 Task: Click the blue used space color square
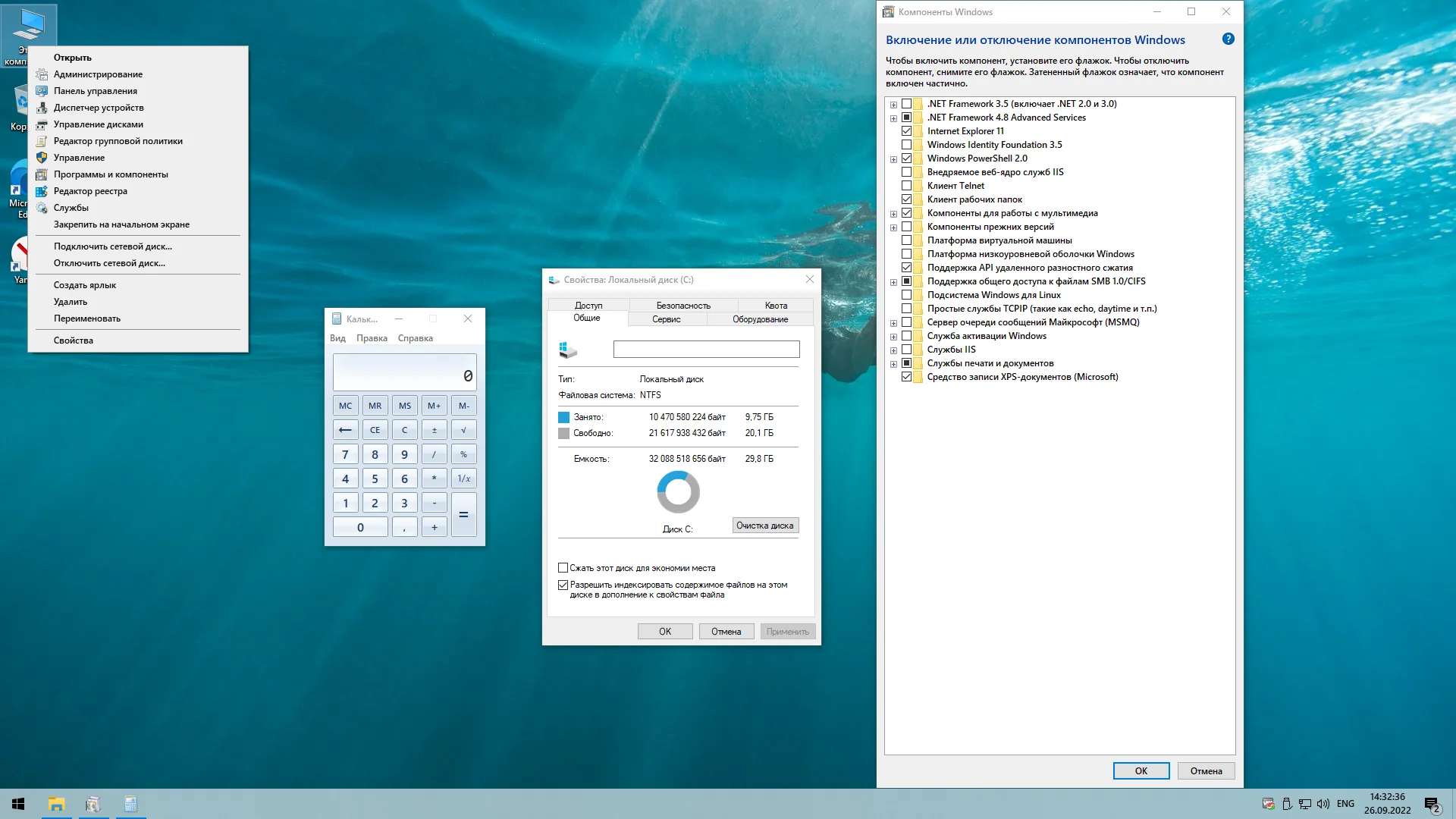point(563,417)
